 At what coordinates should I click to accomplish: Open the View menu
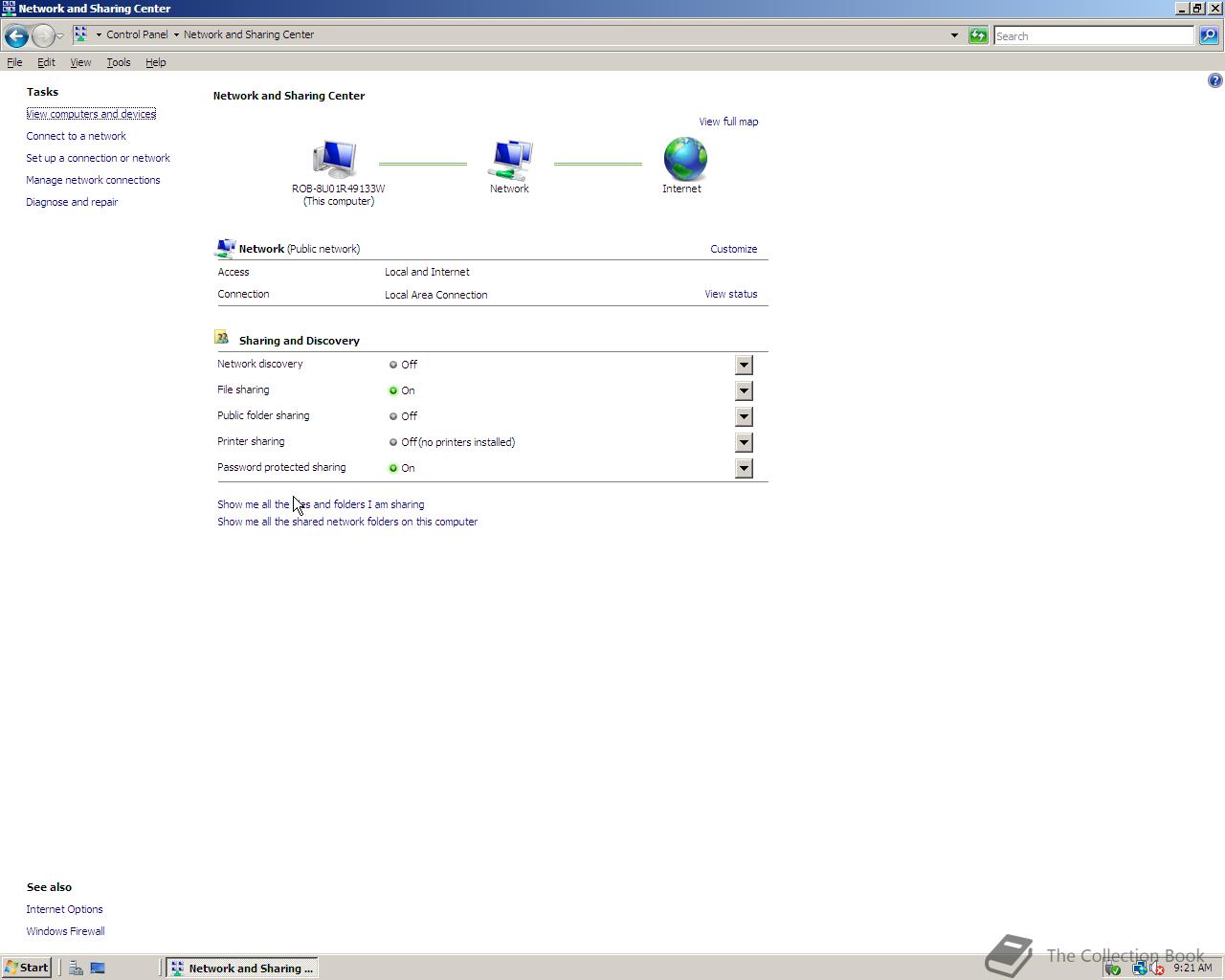tap(80, 62)
